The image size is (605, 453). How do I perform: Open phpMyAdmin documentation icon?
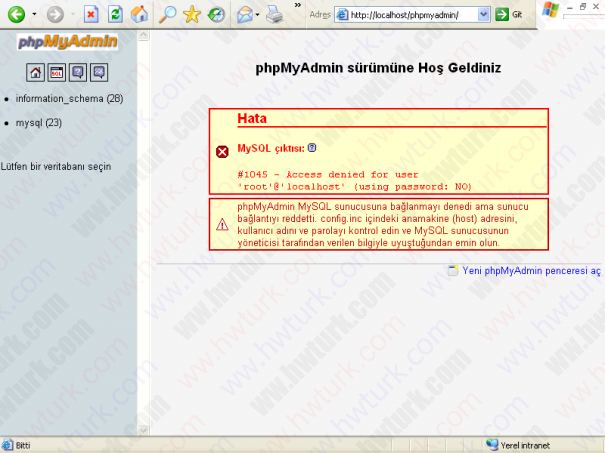pyautogui.click(x=78, y=72)
